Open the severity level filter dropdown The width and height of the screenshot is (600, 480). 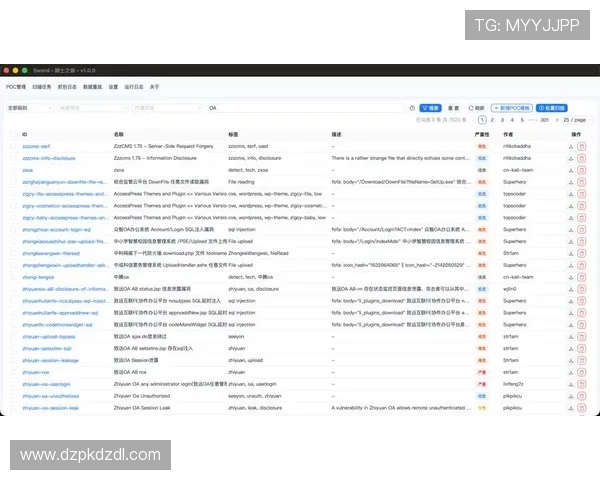pos(28,107)
